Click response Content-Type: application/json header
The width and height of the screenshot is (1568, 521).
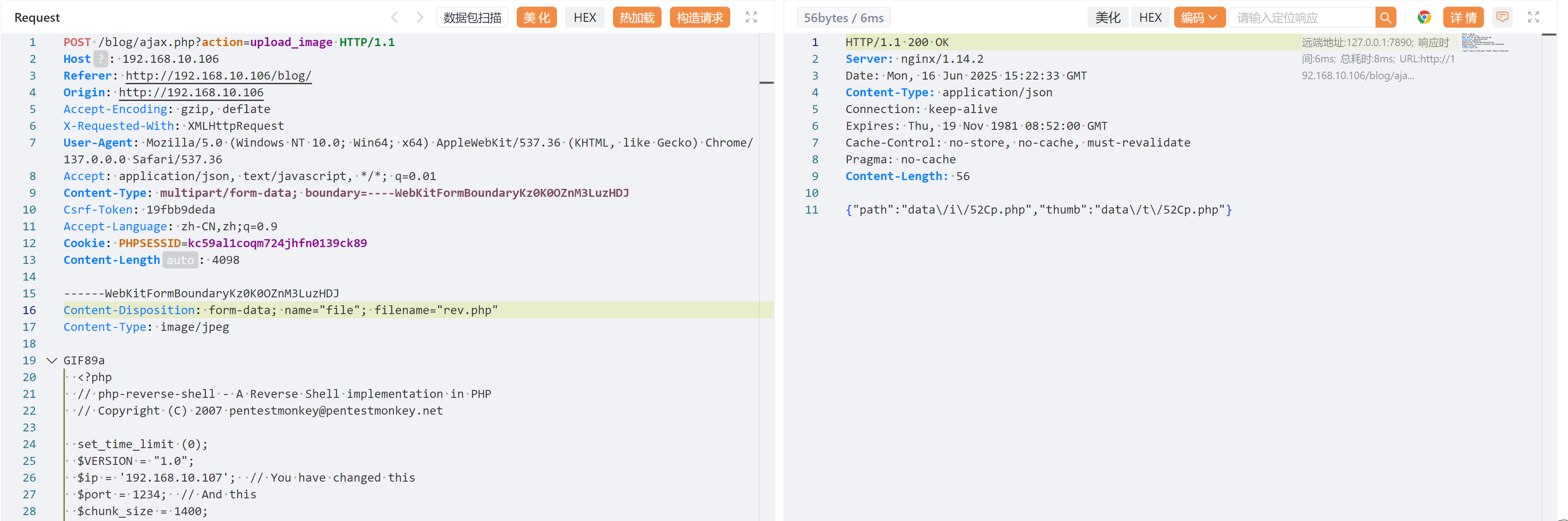949,93
